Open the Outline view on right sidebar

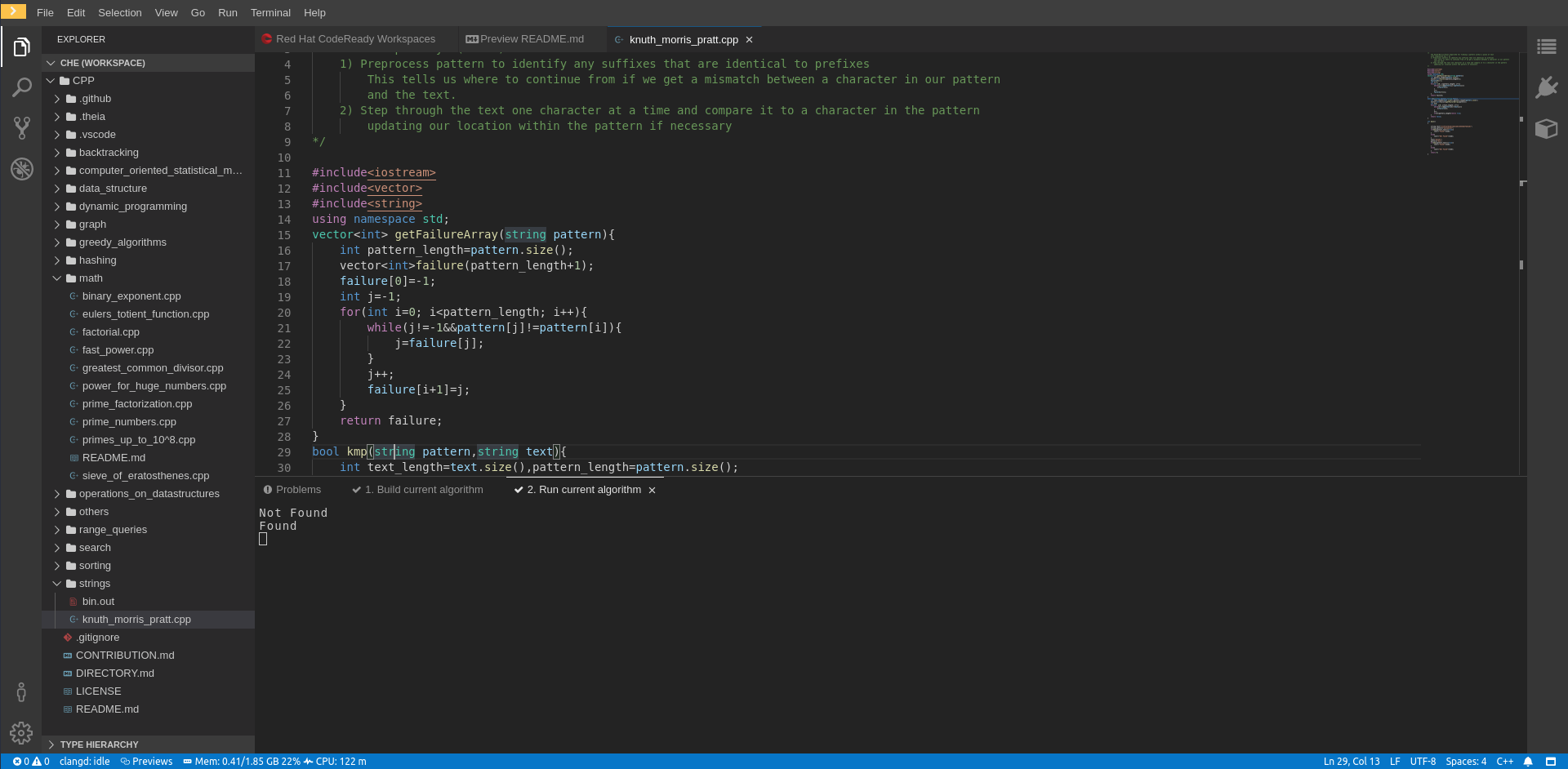tap(1546, 47)
